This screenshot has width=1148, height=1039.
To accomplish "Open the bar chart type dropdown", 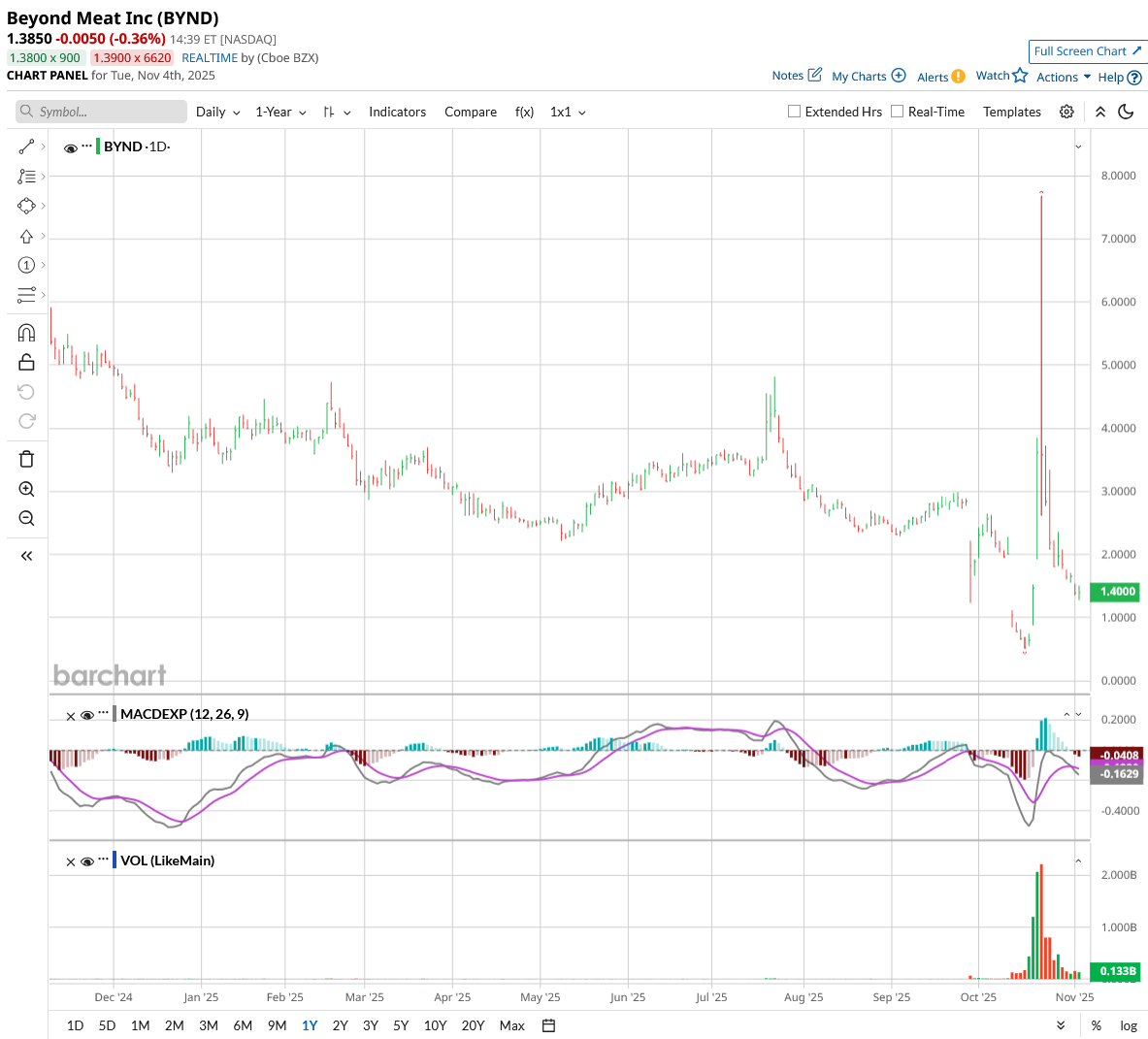I will click(337, 112).
